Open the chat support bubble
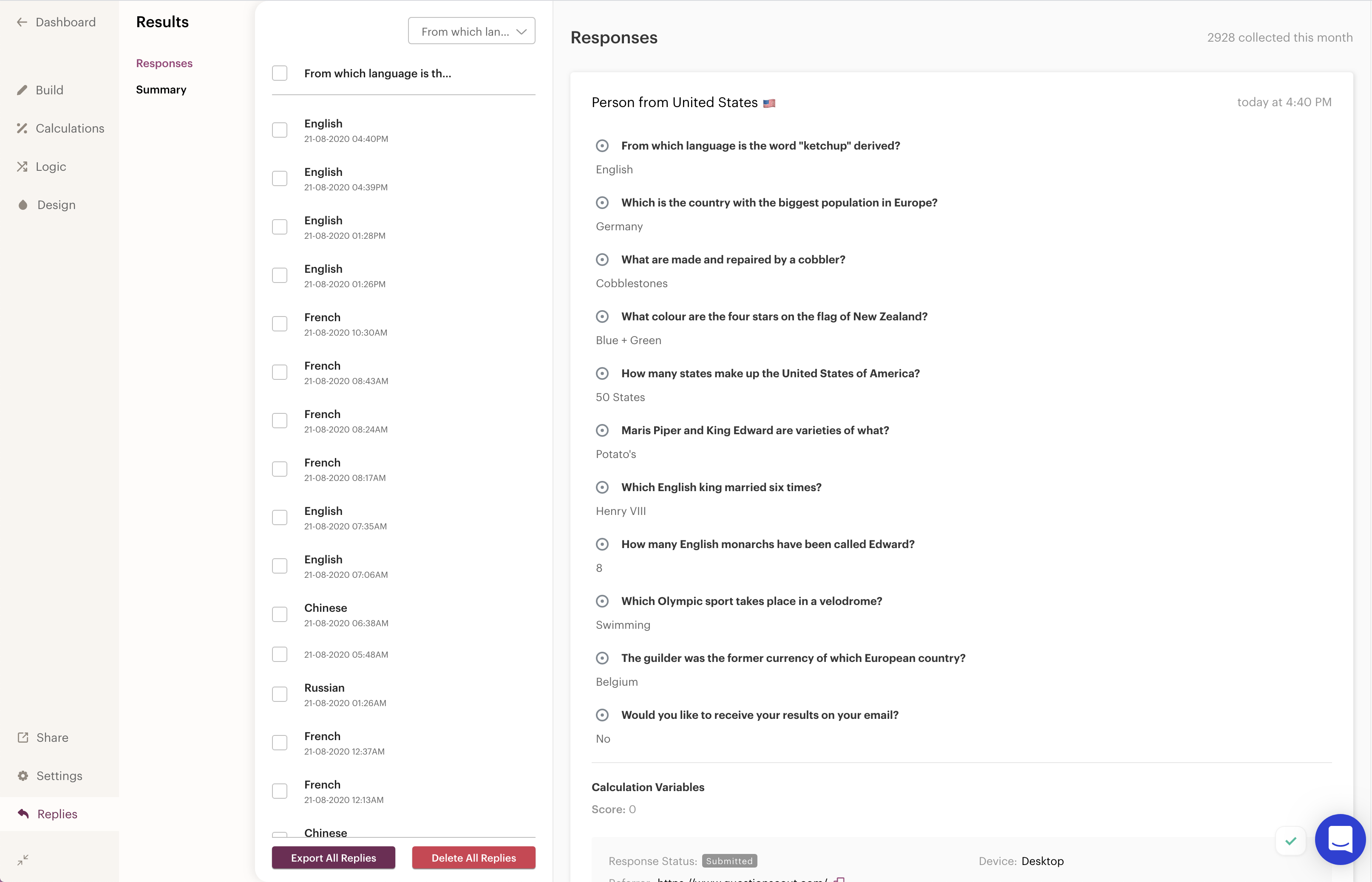 point(1340,839)
